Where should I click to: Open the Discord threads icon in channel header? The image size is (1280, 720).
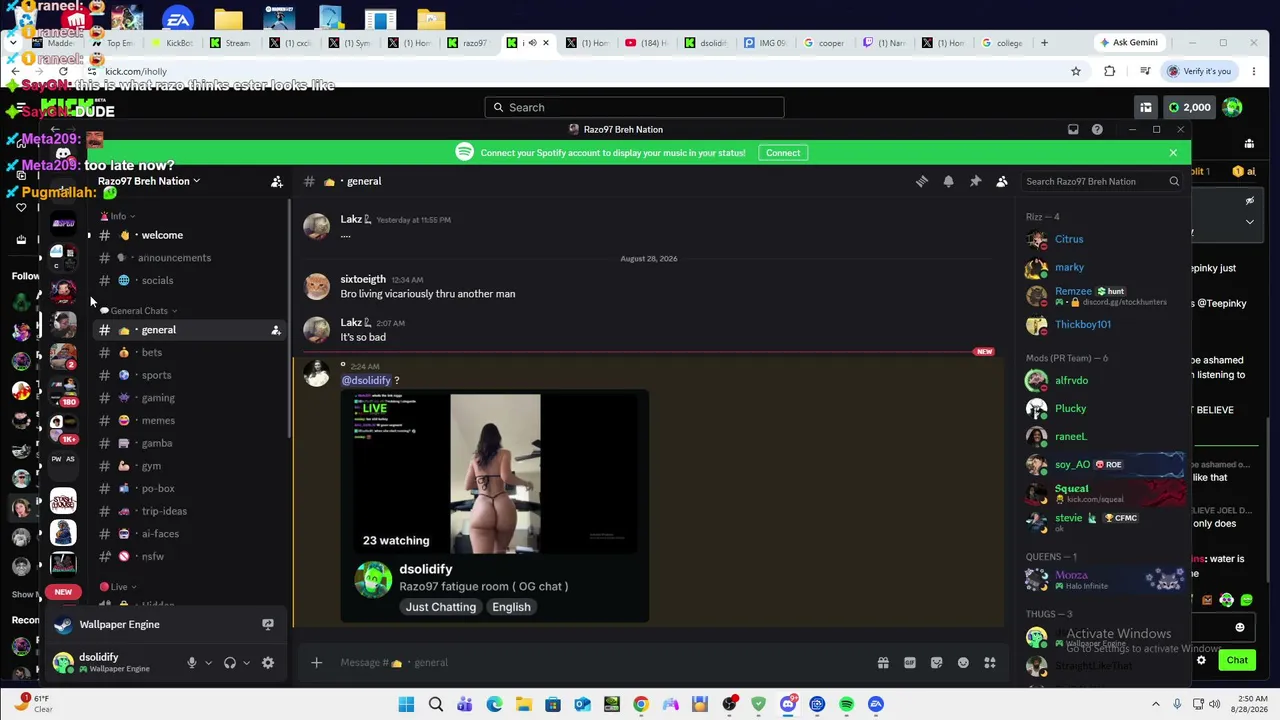[922, 181]
